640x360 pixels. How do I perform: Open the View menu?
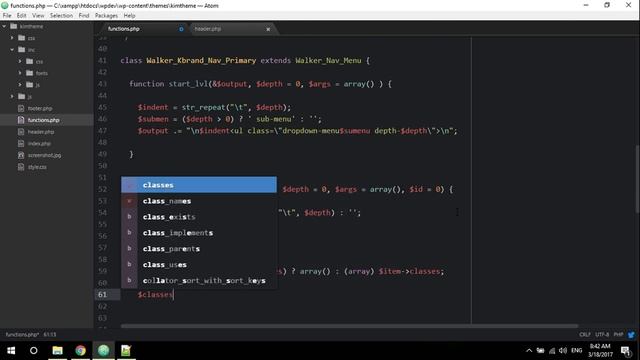click(38, 16)
